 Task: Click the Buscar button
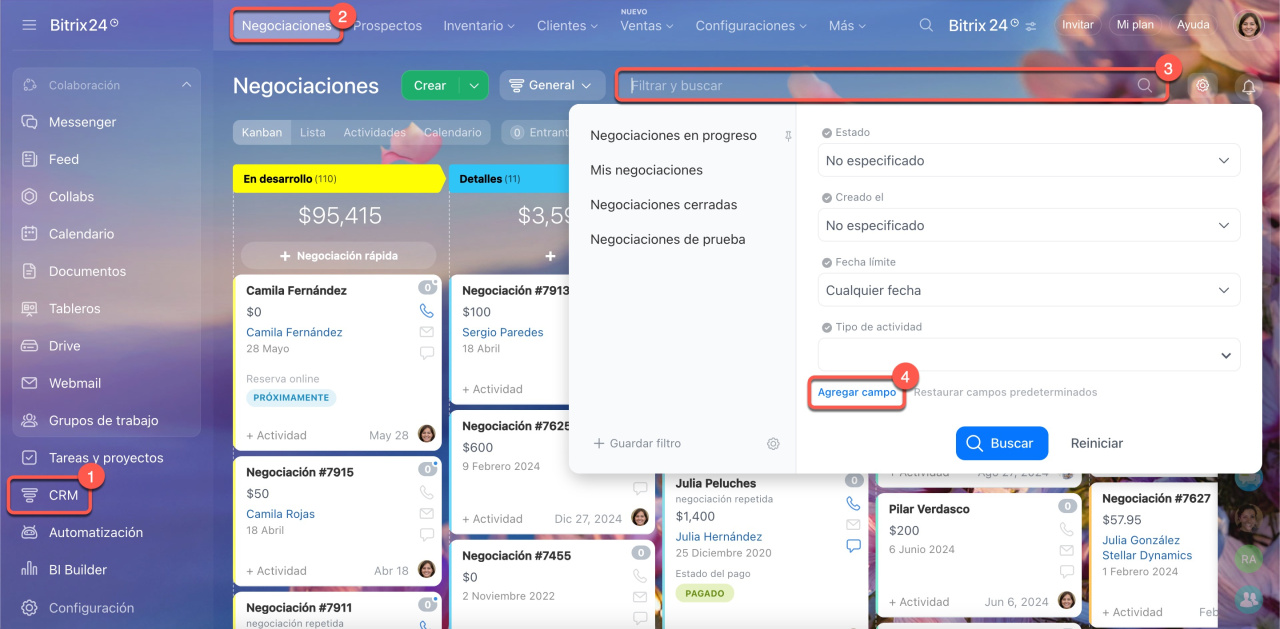tap(1001, 443)
